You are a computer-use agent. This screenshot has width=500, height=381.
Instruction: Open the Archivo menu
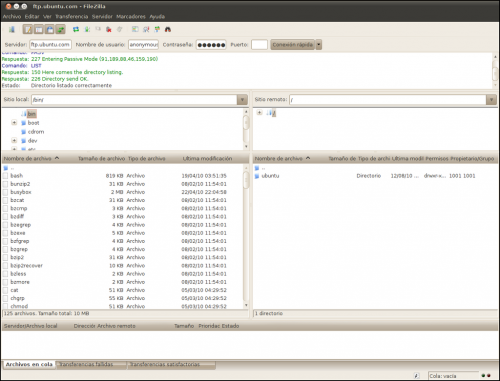12,16
